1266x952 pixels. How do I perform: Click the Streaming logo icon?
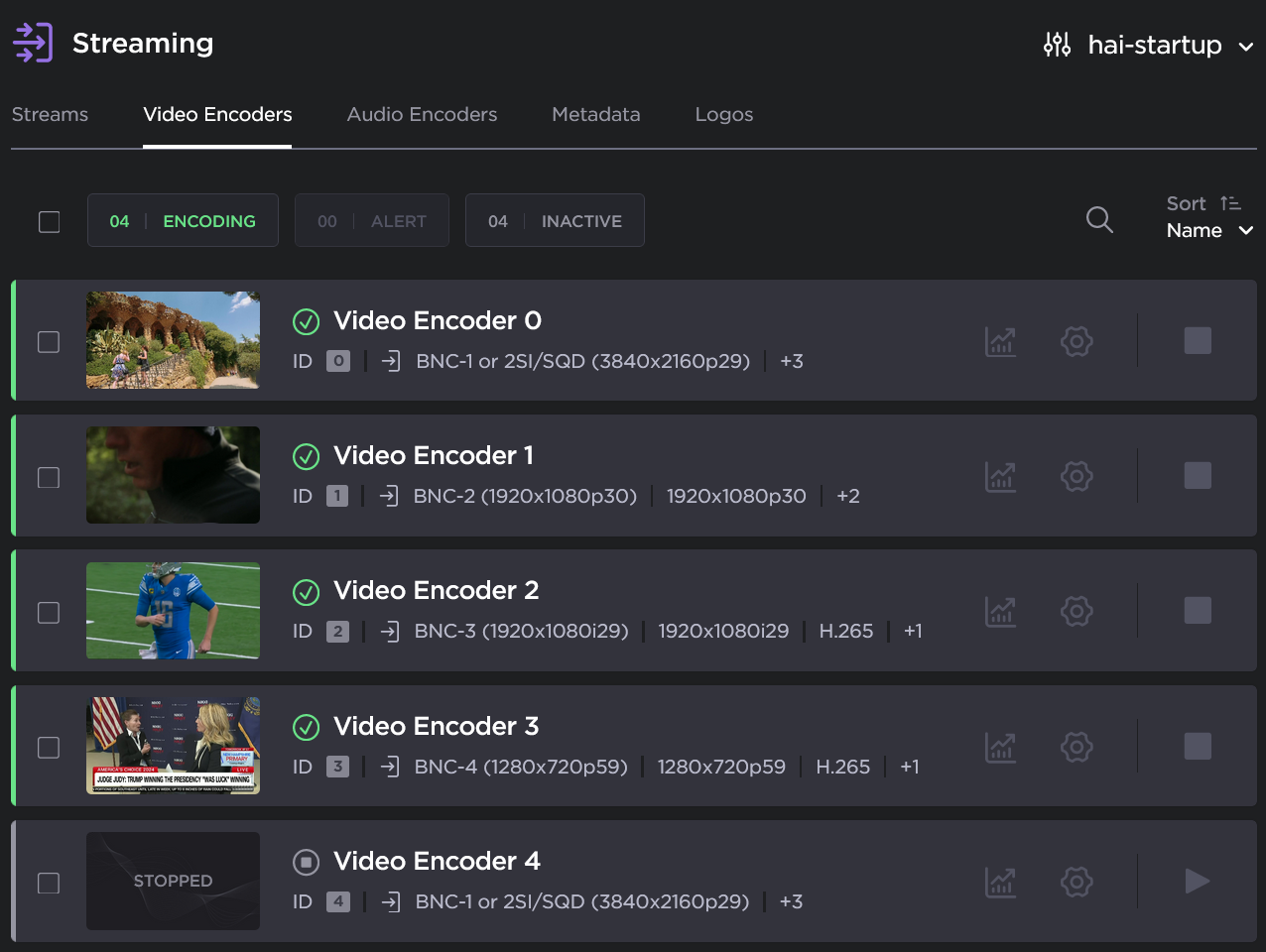pos(33,43)
